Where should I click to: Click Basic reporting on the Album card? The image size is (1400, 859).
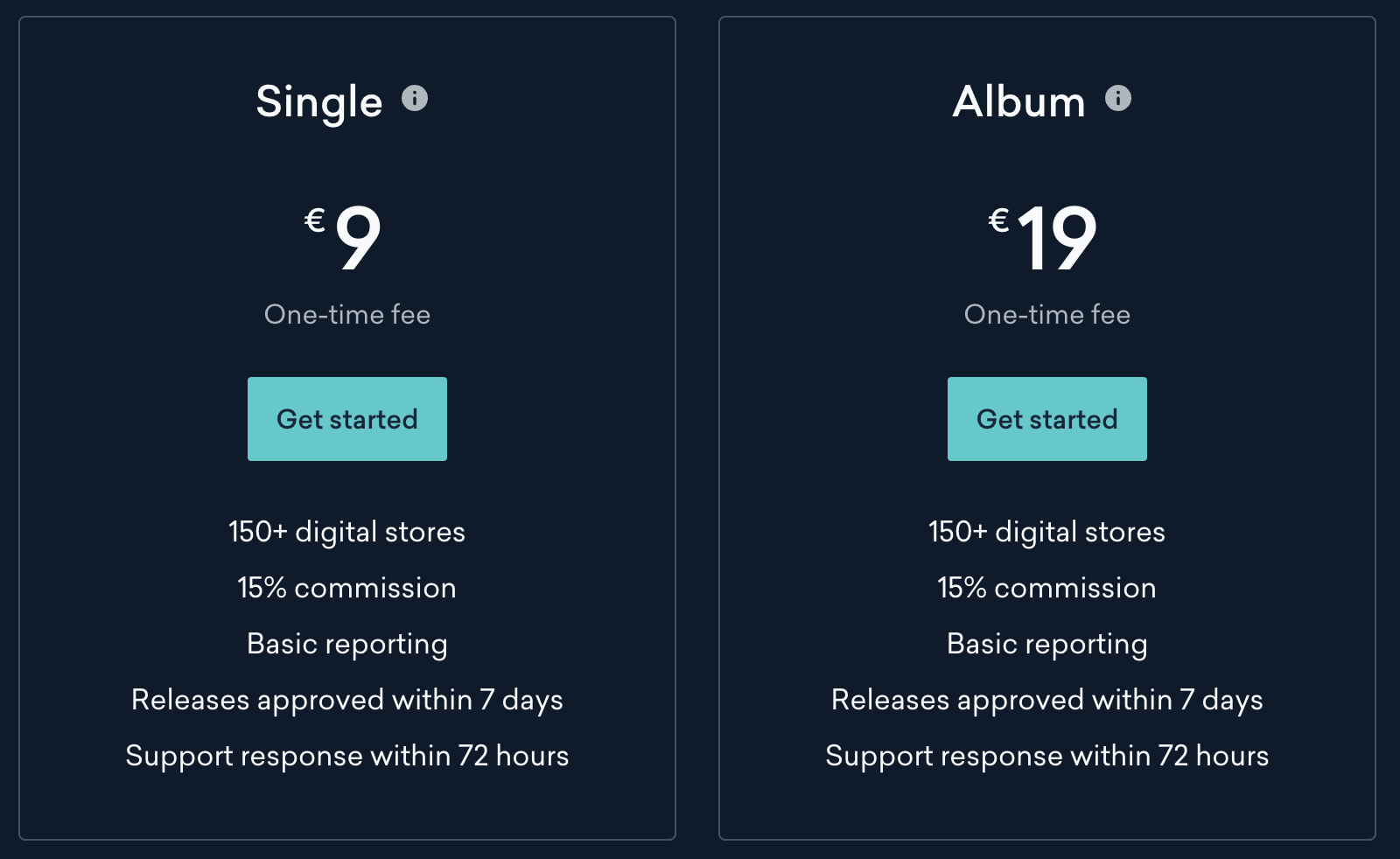click(x=1046, y=644)
